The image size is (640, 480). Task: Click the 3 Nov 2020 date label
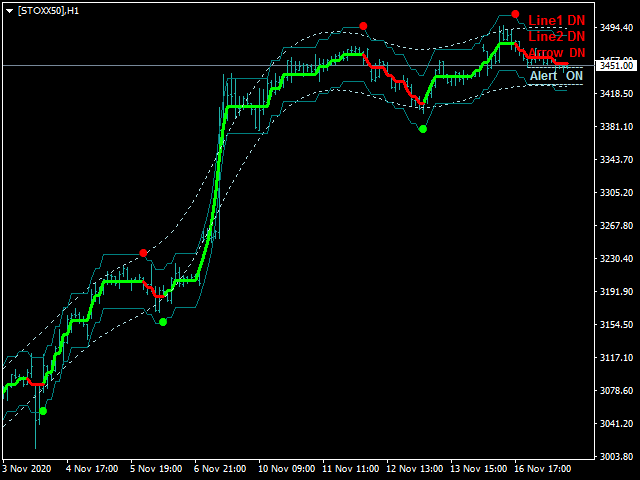(27, 469)
